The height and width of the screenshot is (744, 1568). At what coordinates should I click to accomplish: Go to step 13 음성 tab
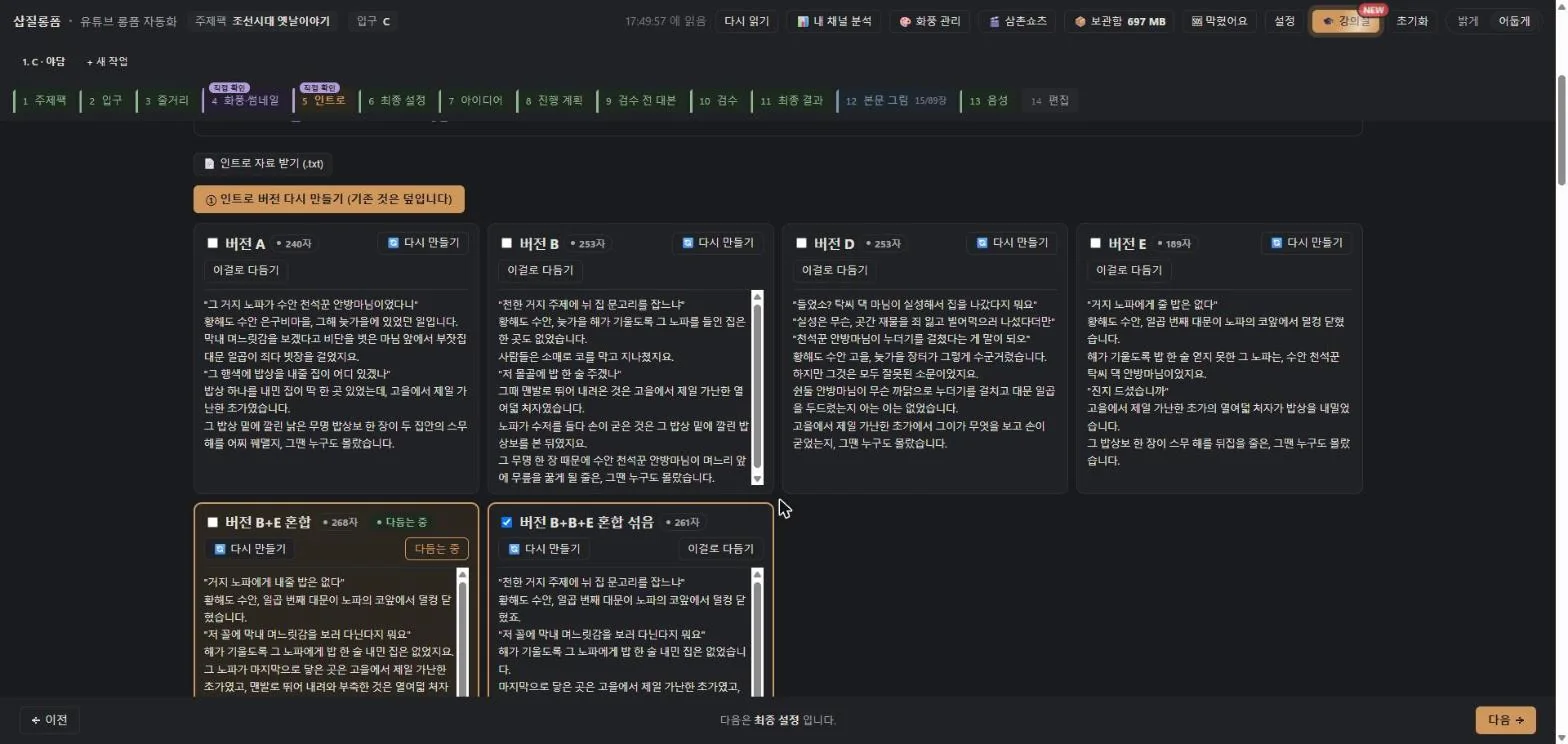pyautogui.click(x=989, y=101)
